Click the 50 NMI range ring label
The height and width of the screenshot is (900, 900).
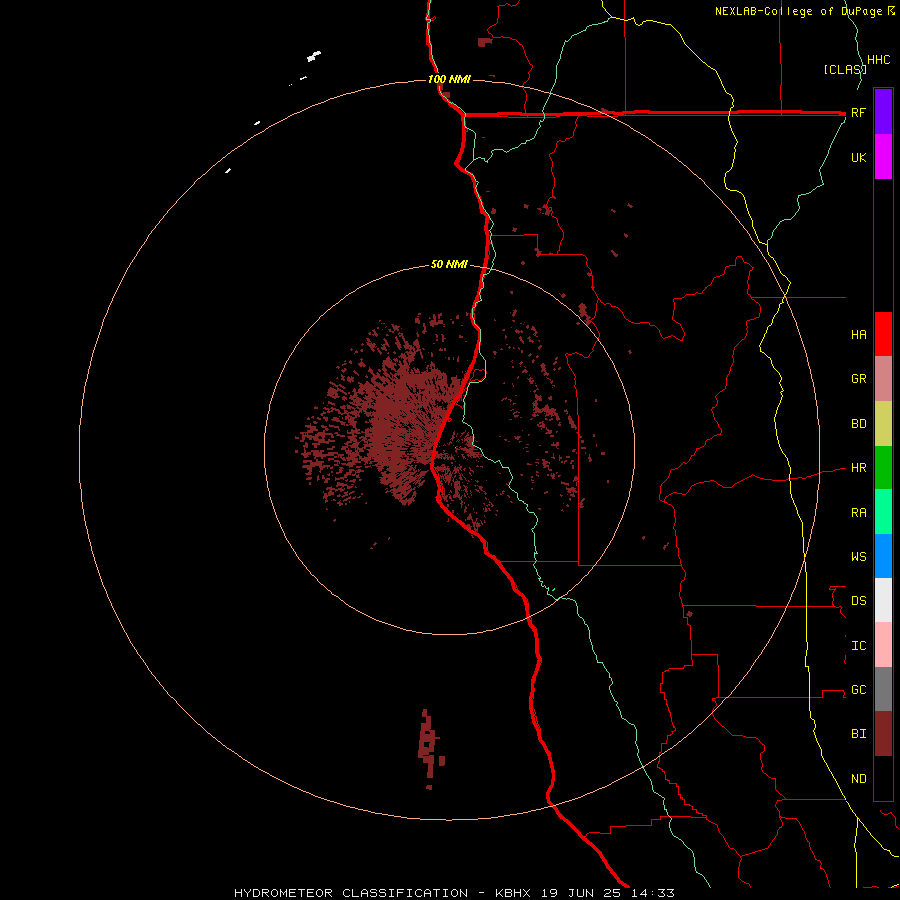click(449, 264)
